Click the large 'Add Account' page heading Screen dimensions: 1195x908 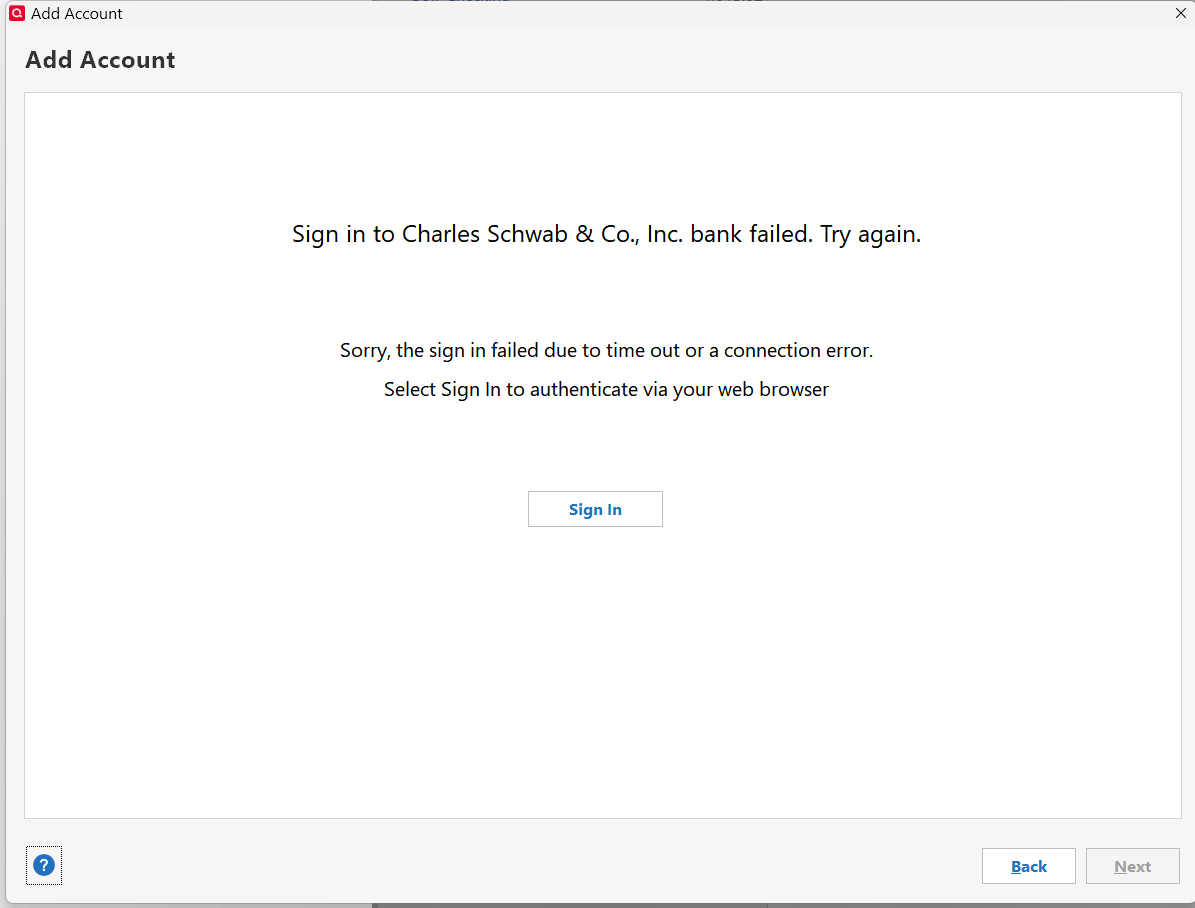pyautogui.click(x=100, y=59)
